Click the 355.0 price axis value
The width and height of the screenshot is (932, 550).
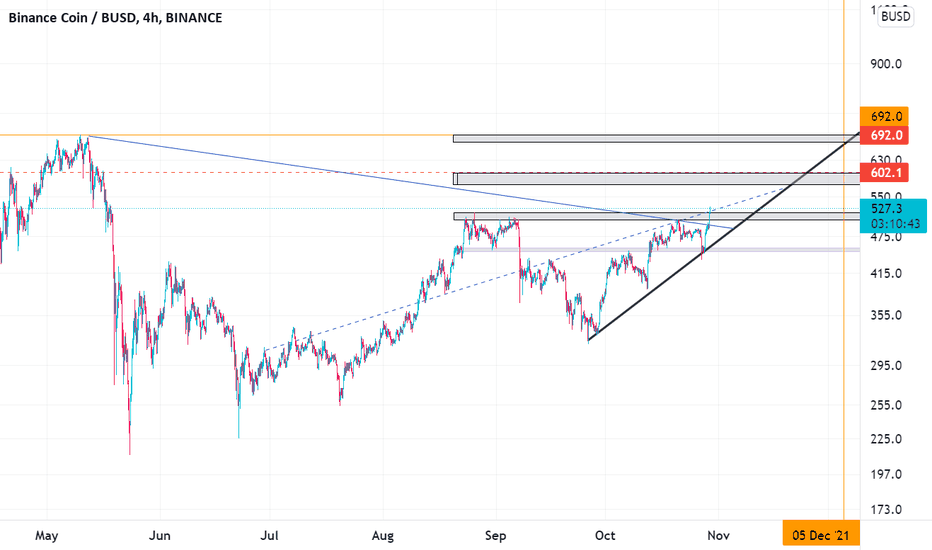pos(886,315)
